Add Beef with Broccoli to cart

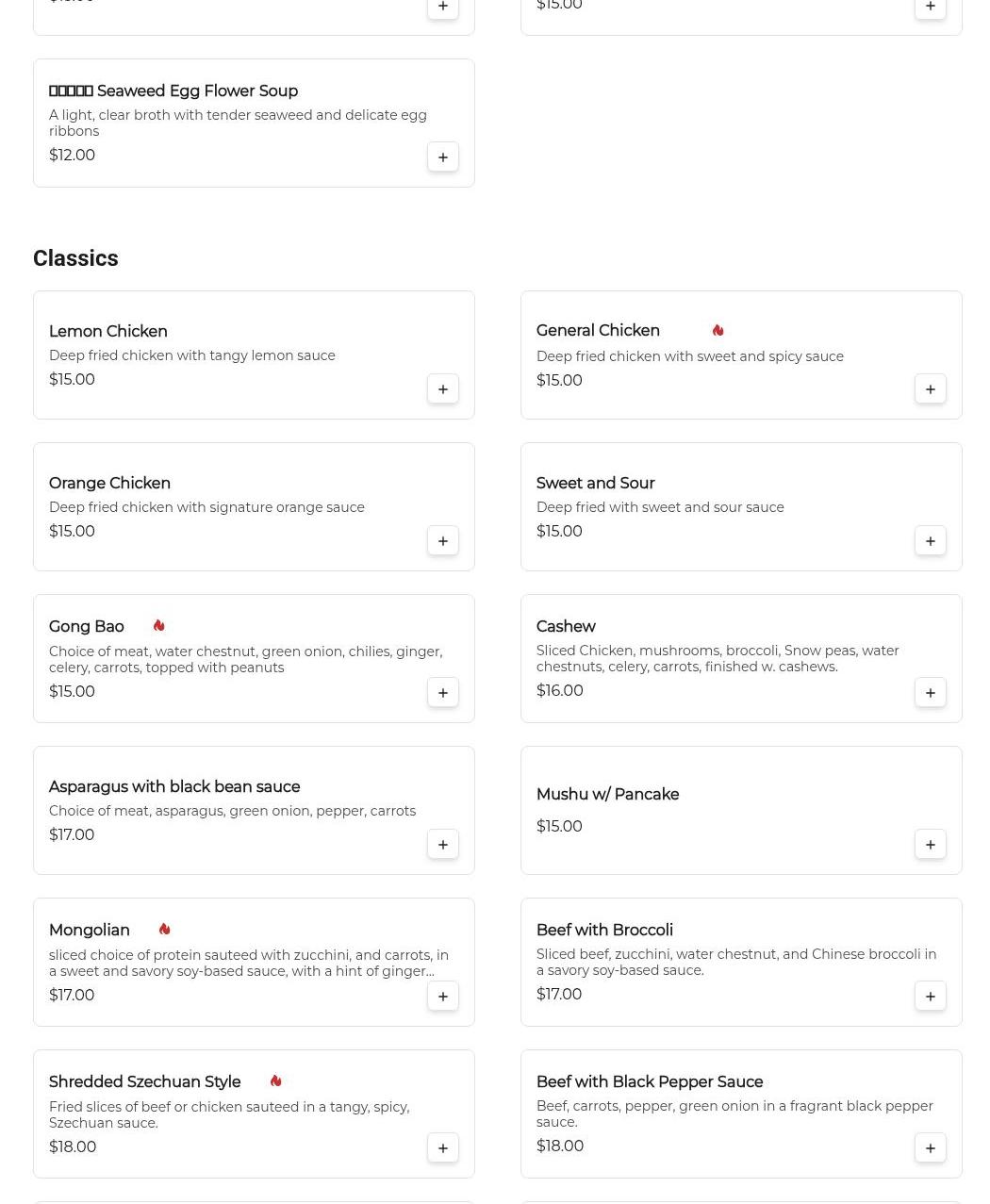click(930, 996)
